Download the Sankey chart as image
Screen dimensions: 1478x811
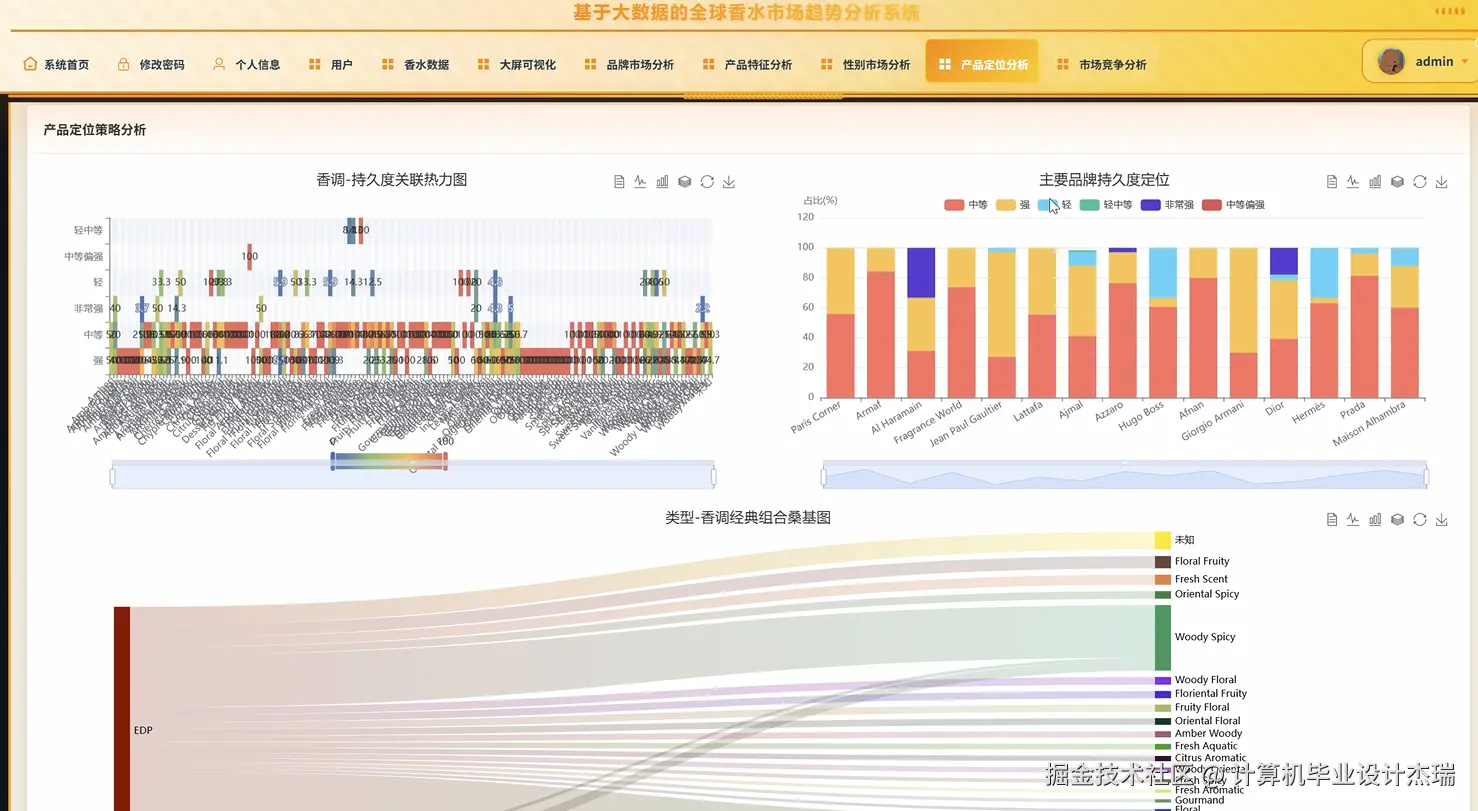point(1442,520)
